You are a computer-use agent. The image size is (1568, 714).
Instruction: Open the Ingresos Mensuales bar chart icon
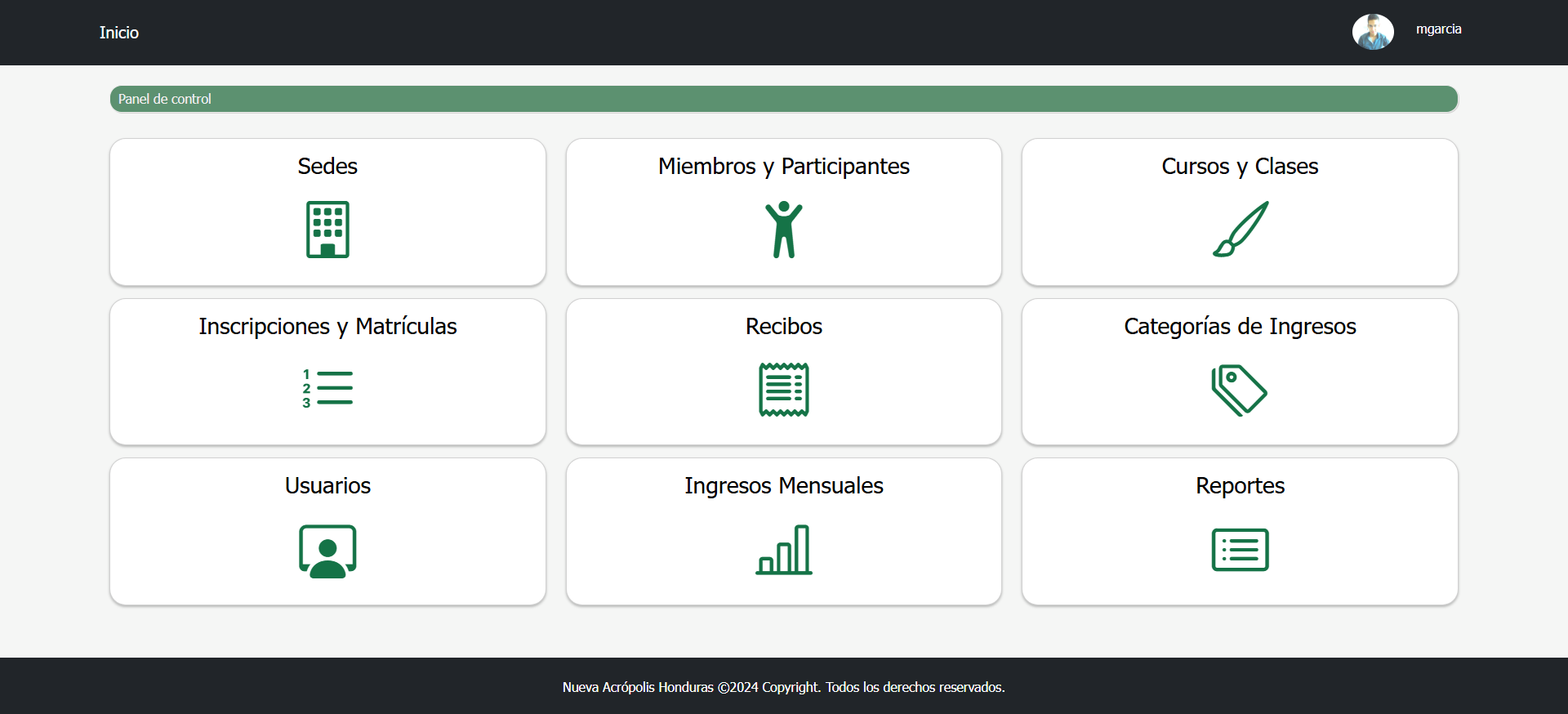(x=784, y=550)
